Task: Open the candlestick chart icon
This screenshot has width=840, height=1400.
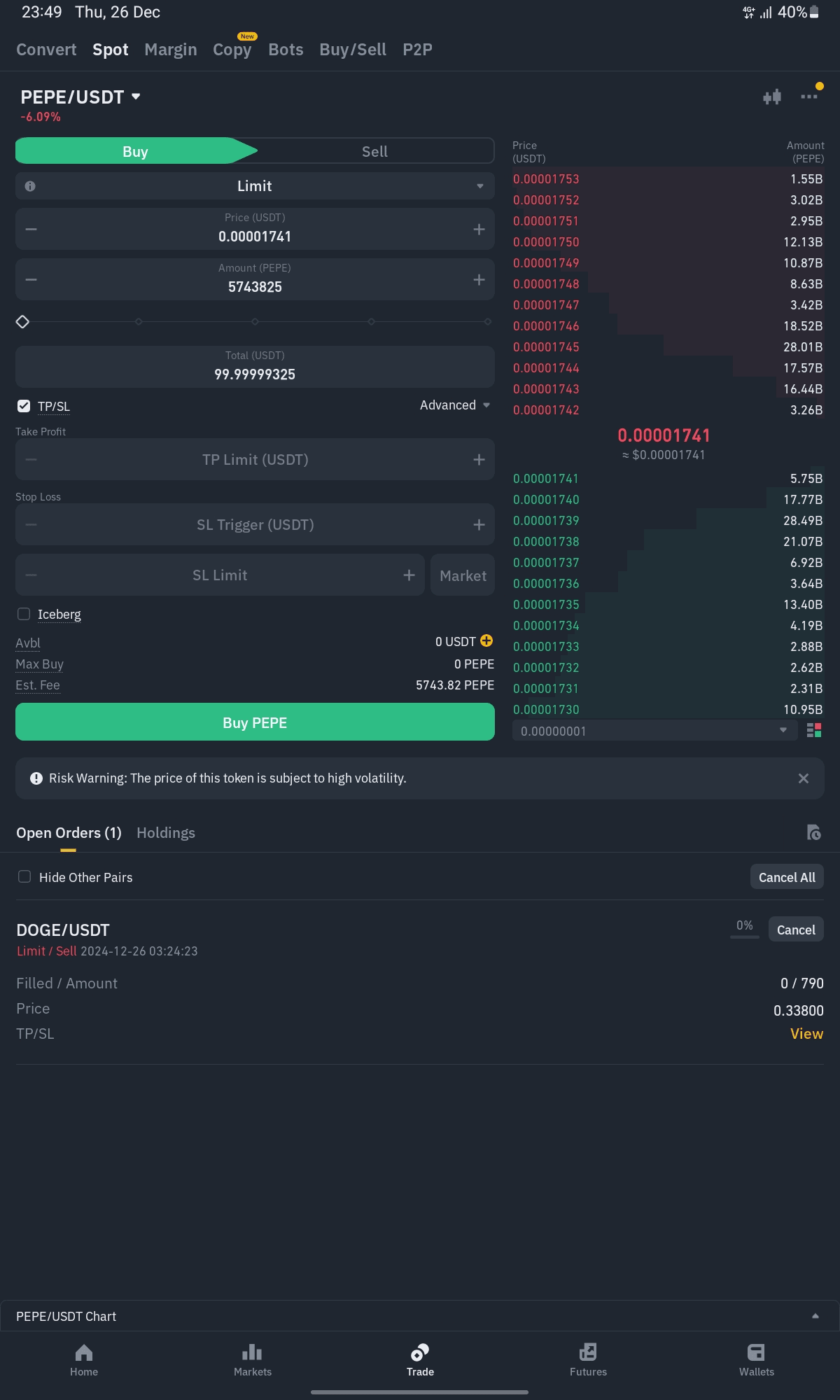Action: pos(772,97)
